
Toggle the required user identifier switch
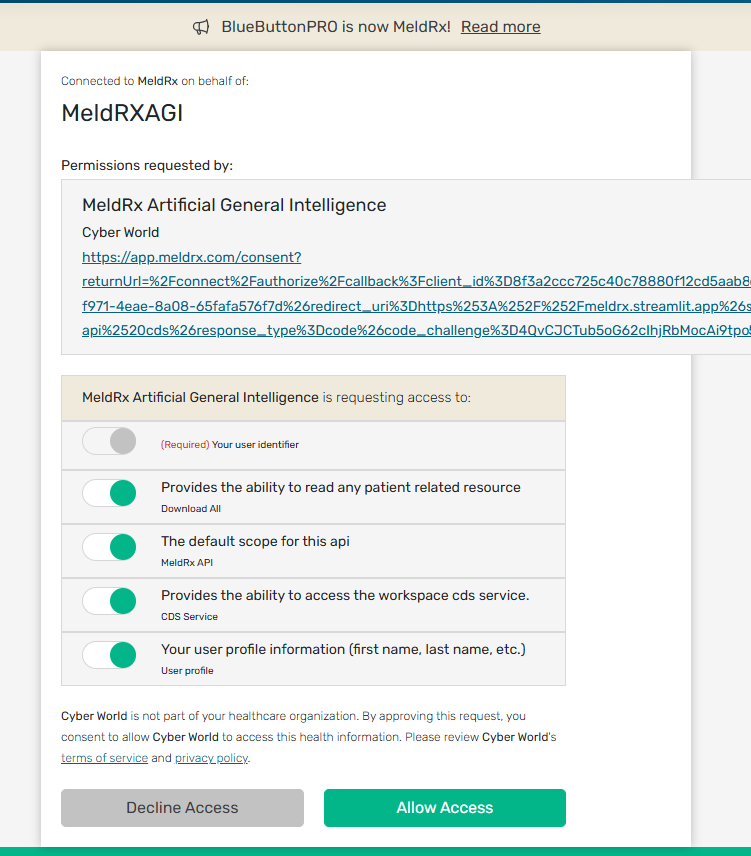pyautogui.click(x=109, y=441)
